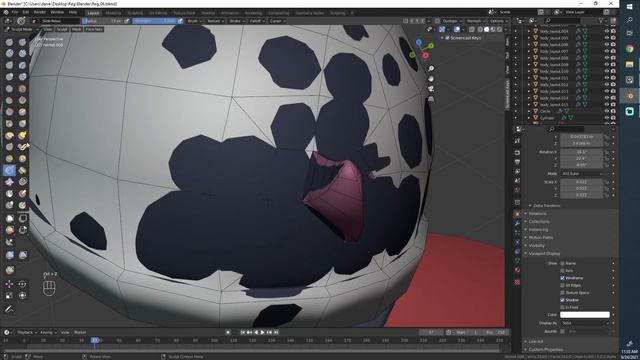
Task: Click the viewport zoom magnifier gizmo
Action: coord(431,68)
